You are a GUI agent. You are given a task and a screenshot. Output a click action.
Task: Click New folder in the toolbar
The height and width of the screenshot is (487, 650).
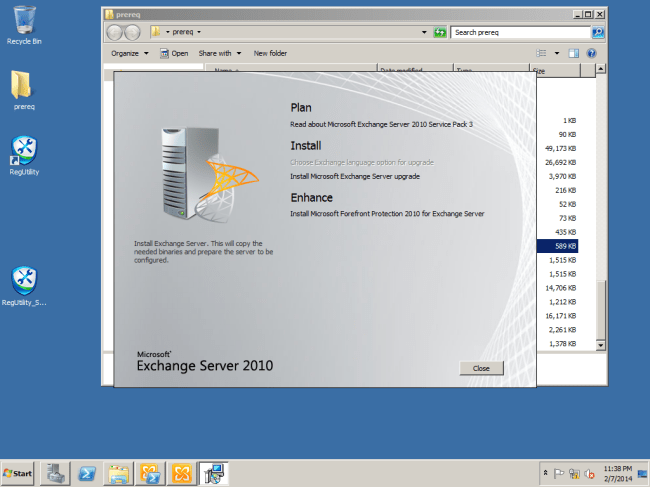click(x=270, y=53)
